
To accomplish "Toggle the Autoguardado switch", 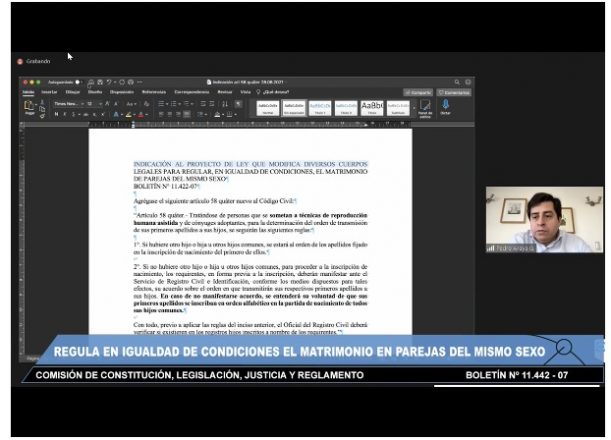I will pos(78,82).
